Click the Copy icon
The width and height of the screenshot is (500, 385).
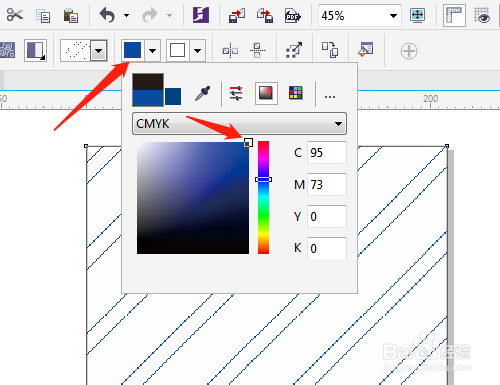point(43,16)
